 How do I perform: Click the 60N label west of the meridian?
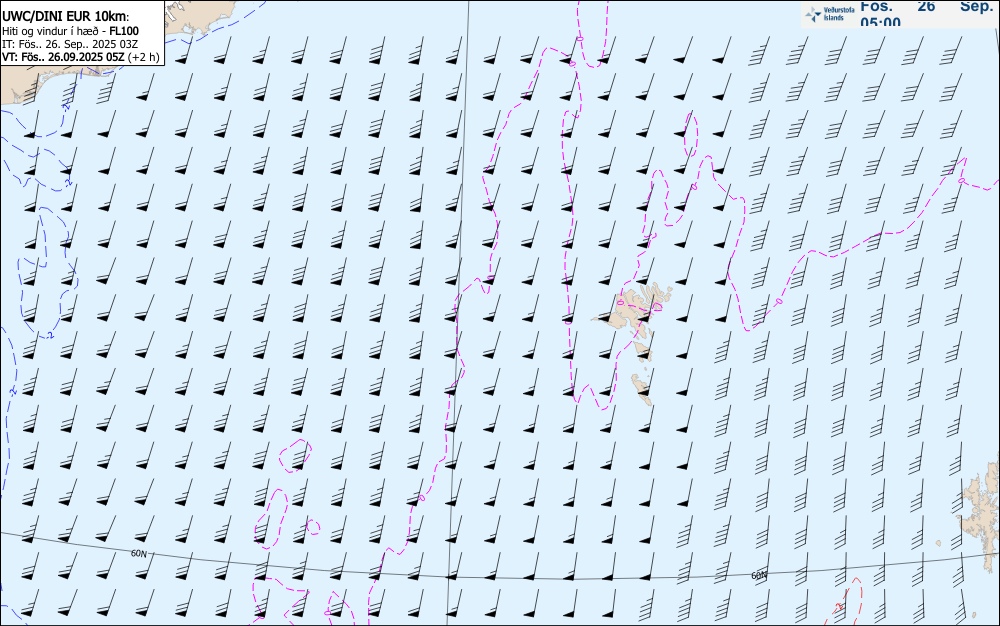tap(139, 554)
